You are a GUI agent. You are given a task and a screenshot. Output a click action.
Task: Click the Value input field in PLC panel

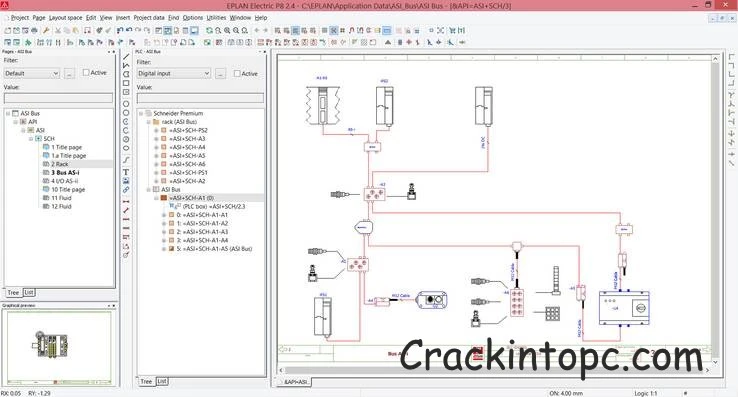pos(200,98)
